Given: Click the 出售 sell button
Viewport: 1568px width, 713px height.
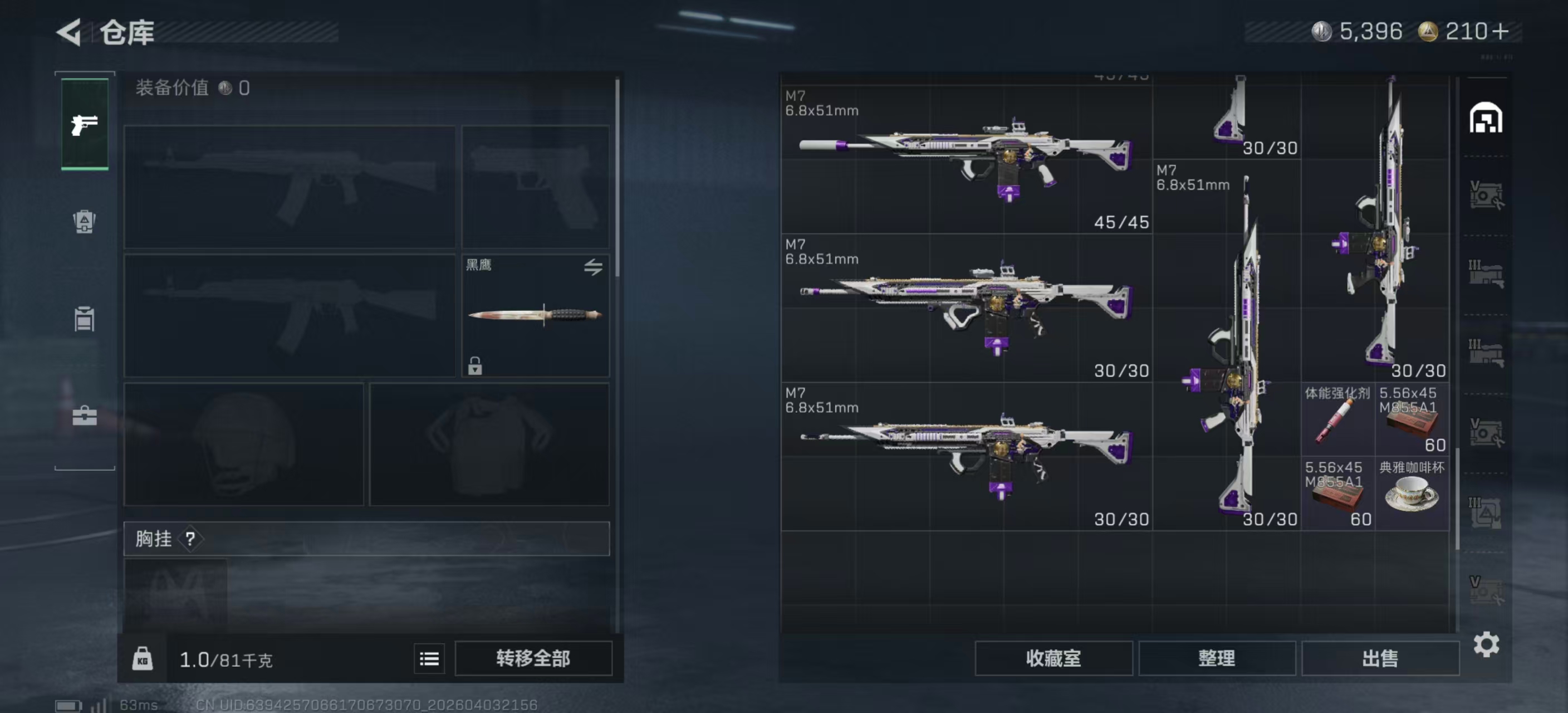Looking at the screenshot, I should (1380, 658).
